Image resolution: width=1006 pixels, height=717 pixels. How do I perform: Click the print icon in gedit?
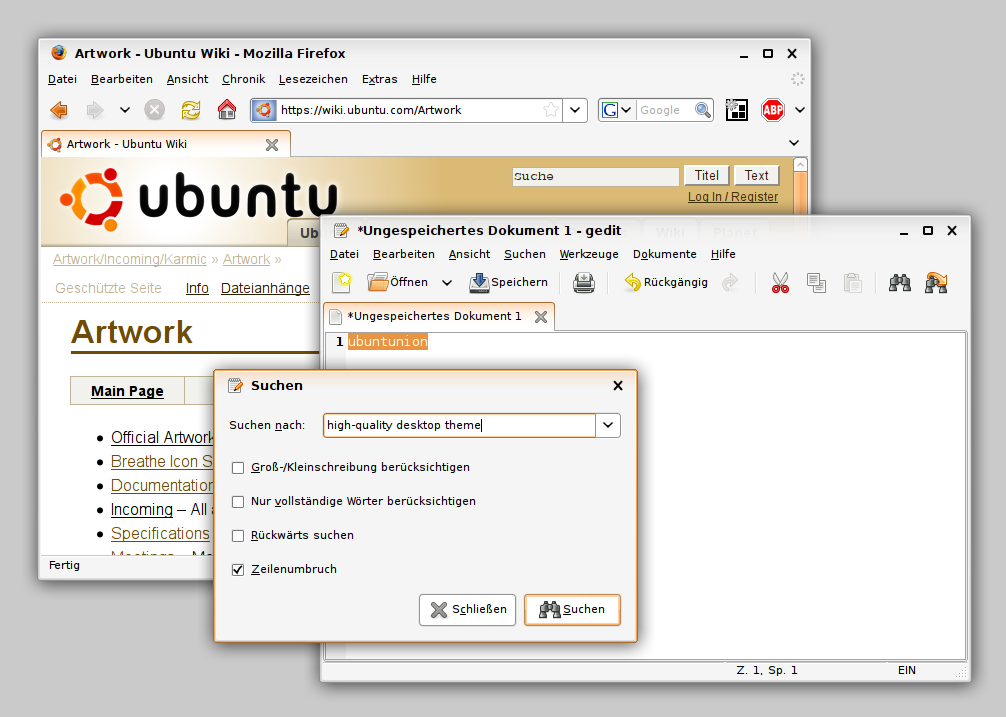584,283
